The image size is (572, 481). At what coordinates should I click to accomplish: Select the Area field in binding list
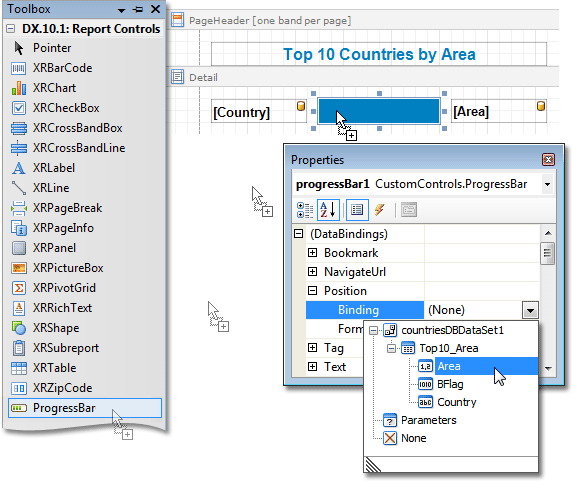449,366
